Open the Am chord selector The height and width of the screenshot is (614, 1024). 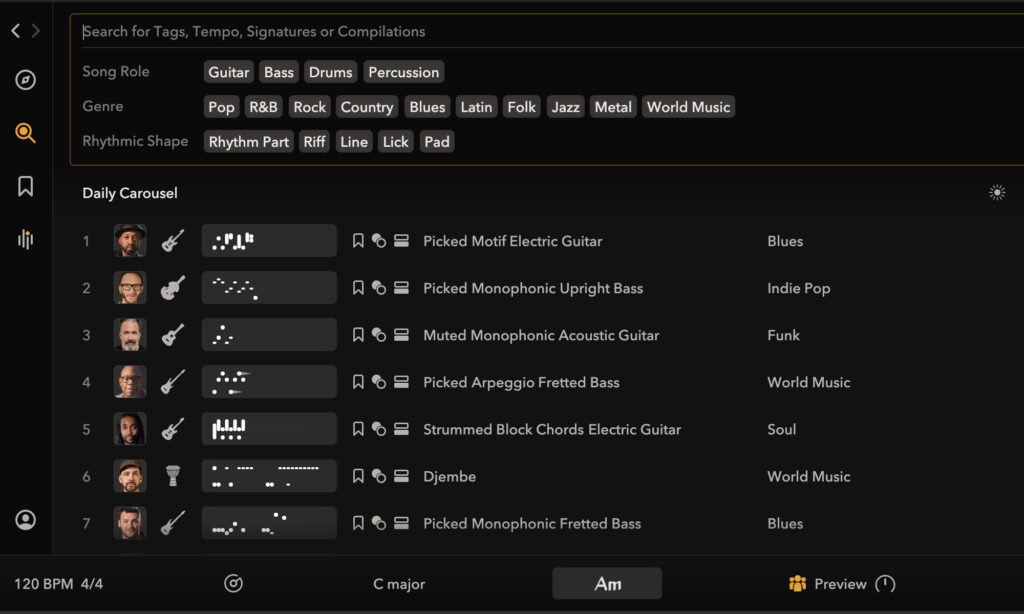[607, 584]
